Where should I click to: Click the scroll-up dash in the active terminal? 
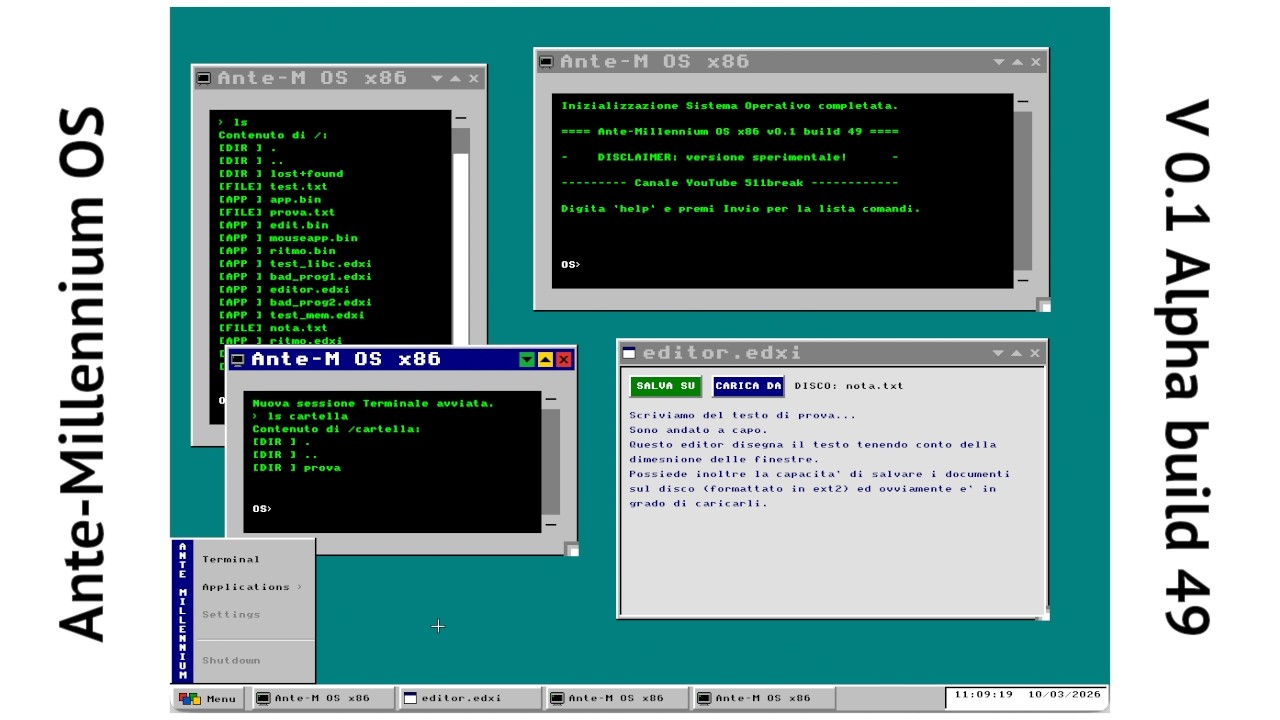coord(550,399)
